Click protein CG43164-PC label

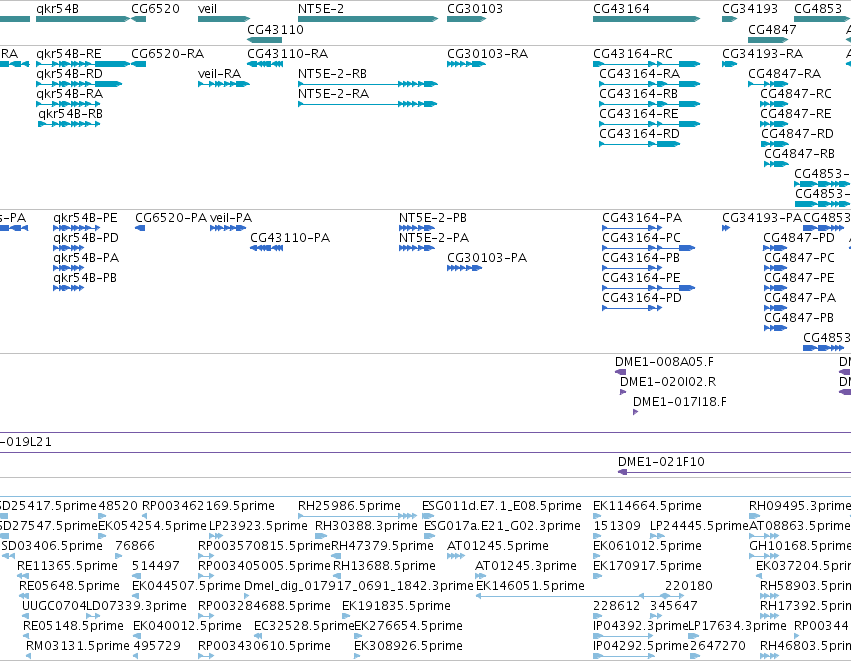pyautogui.click(x=641, y=238)
